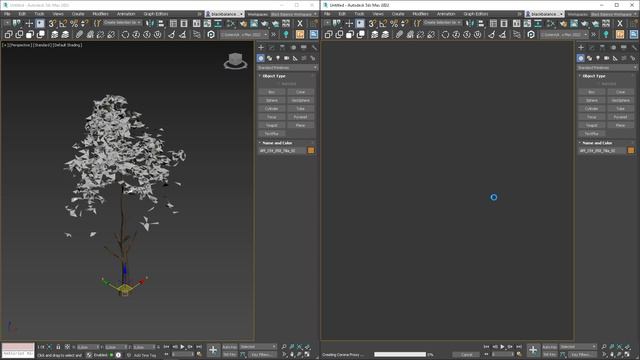The image size is (640, 360).
Task: Open Standard Primitives dropdown in right window
Action: (x=607, y=67)
